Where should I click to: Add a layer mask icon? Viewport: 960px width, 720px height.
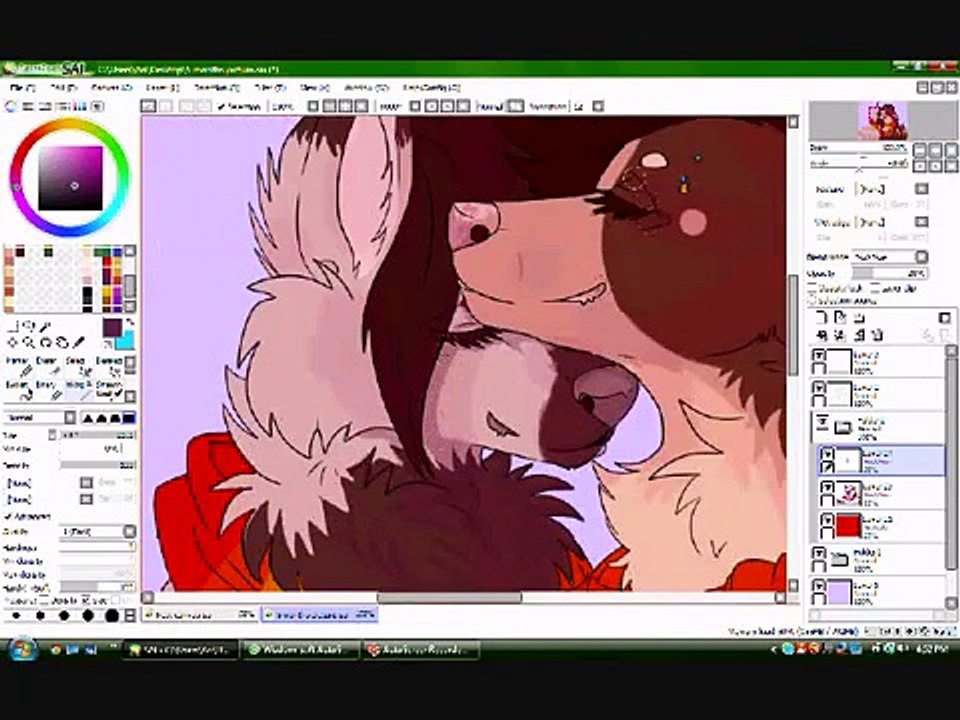pyautogui.click(x=945, y=317)
